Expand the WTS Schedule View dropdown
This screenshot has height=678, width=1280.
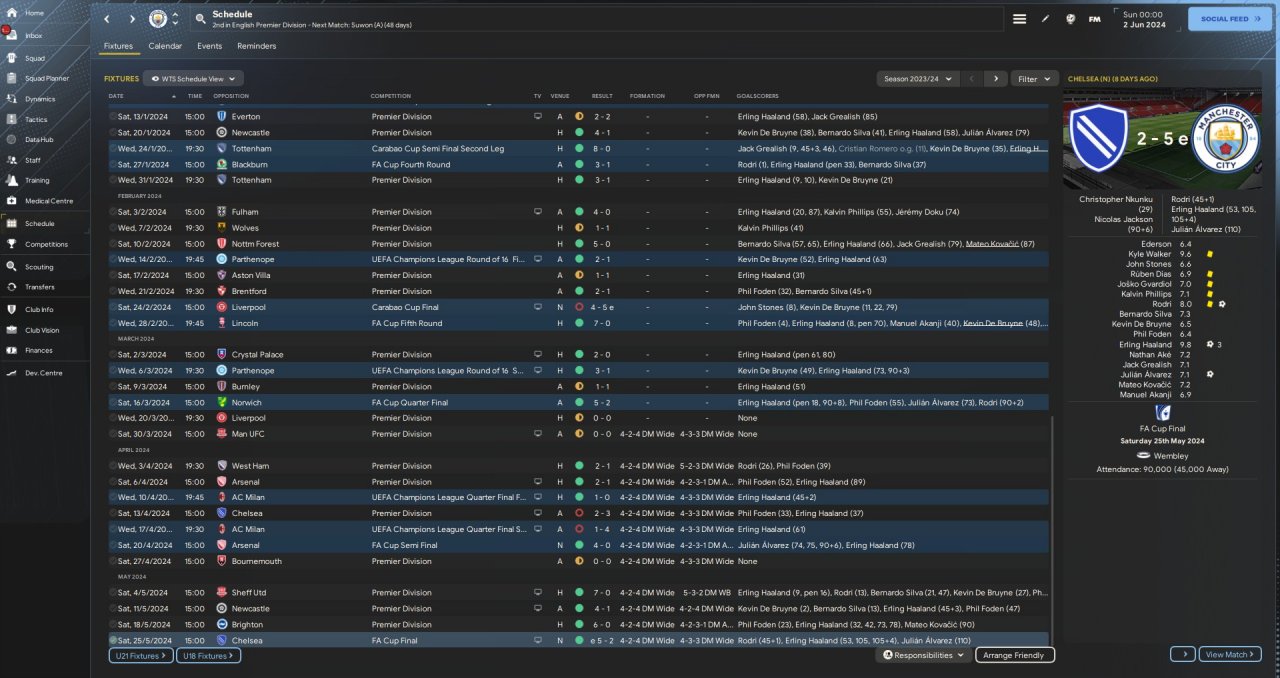click(x=193, y=78)
